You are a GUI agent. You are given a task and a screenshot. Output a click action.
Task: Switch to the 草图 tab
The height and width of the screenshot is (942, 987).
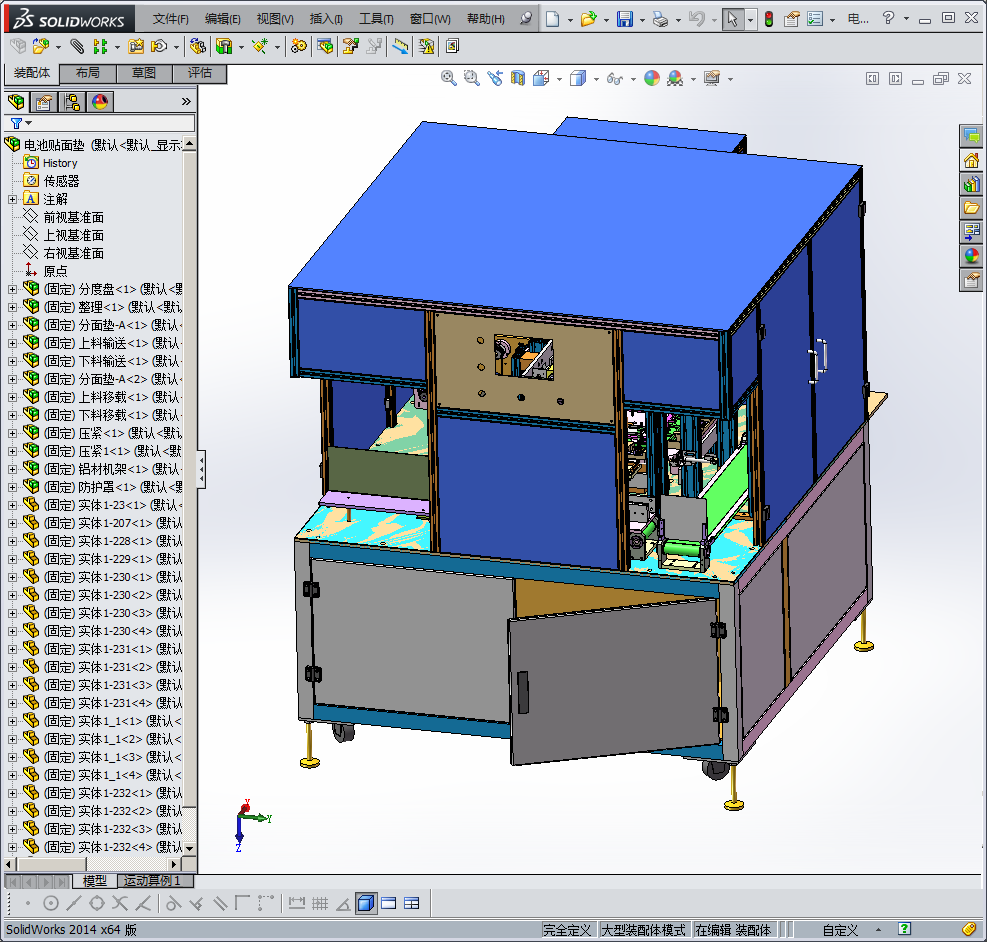point(144,73)
